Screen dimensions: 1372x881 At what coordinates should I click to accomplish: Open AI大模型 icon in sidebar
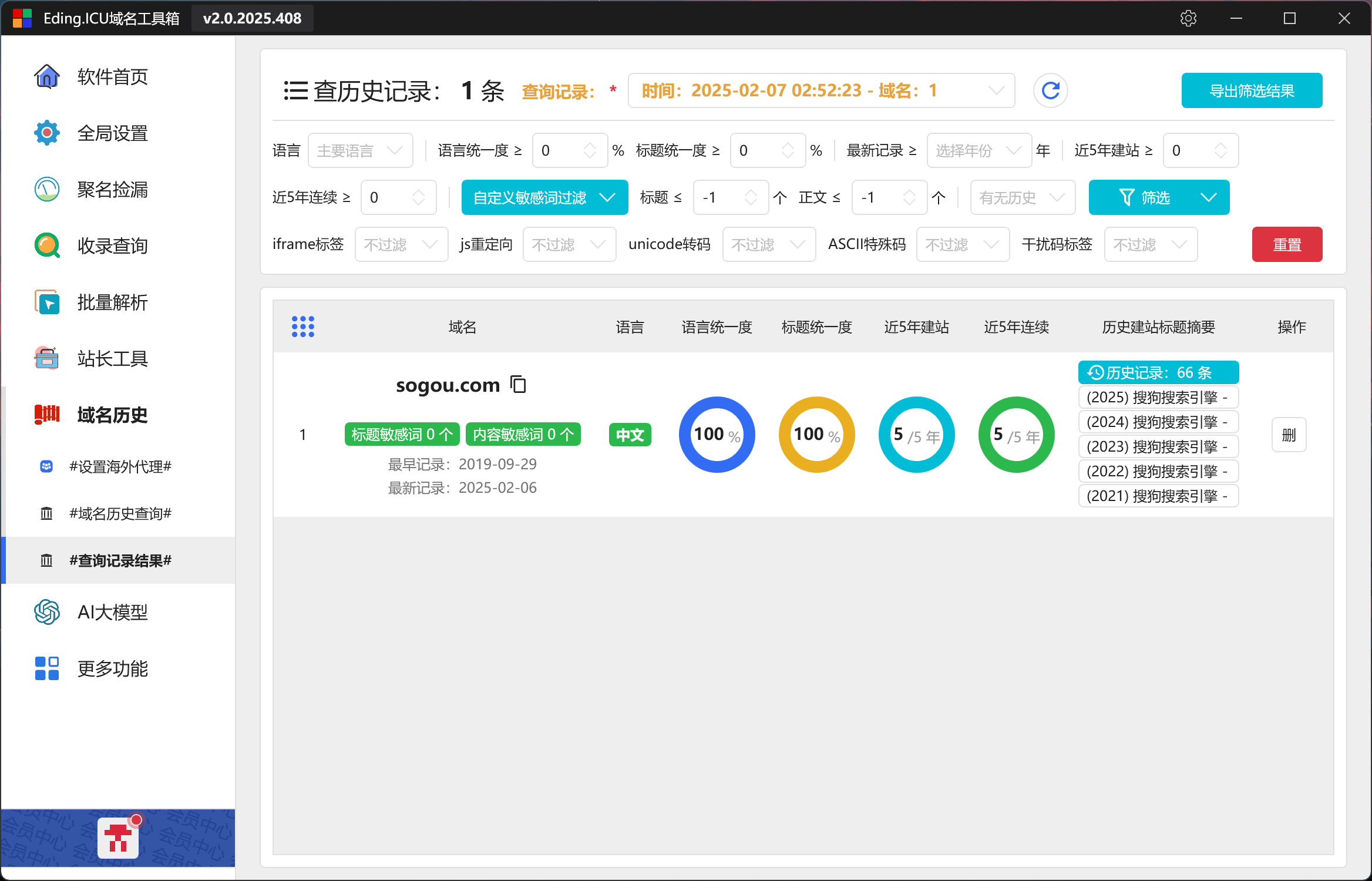(x=47, y=612)
